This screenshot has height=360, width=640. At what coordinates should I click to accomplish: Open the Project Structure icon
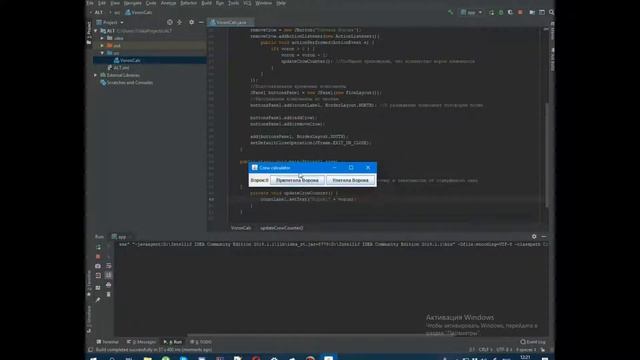tap(532, 12)
